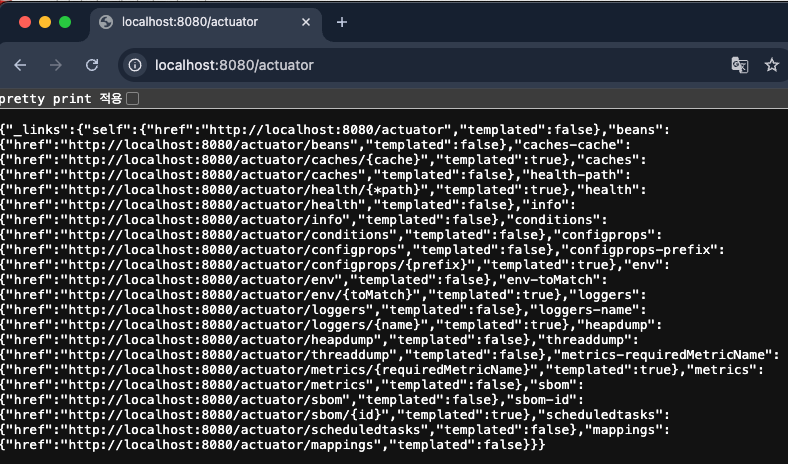This screenshot has width=788, height=464.
Task: Click the text "http://localhost:8080/actuator/conditions"
Action: click(229, 235)
